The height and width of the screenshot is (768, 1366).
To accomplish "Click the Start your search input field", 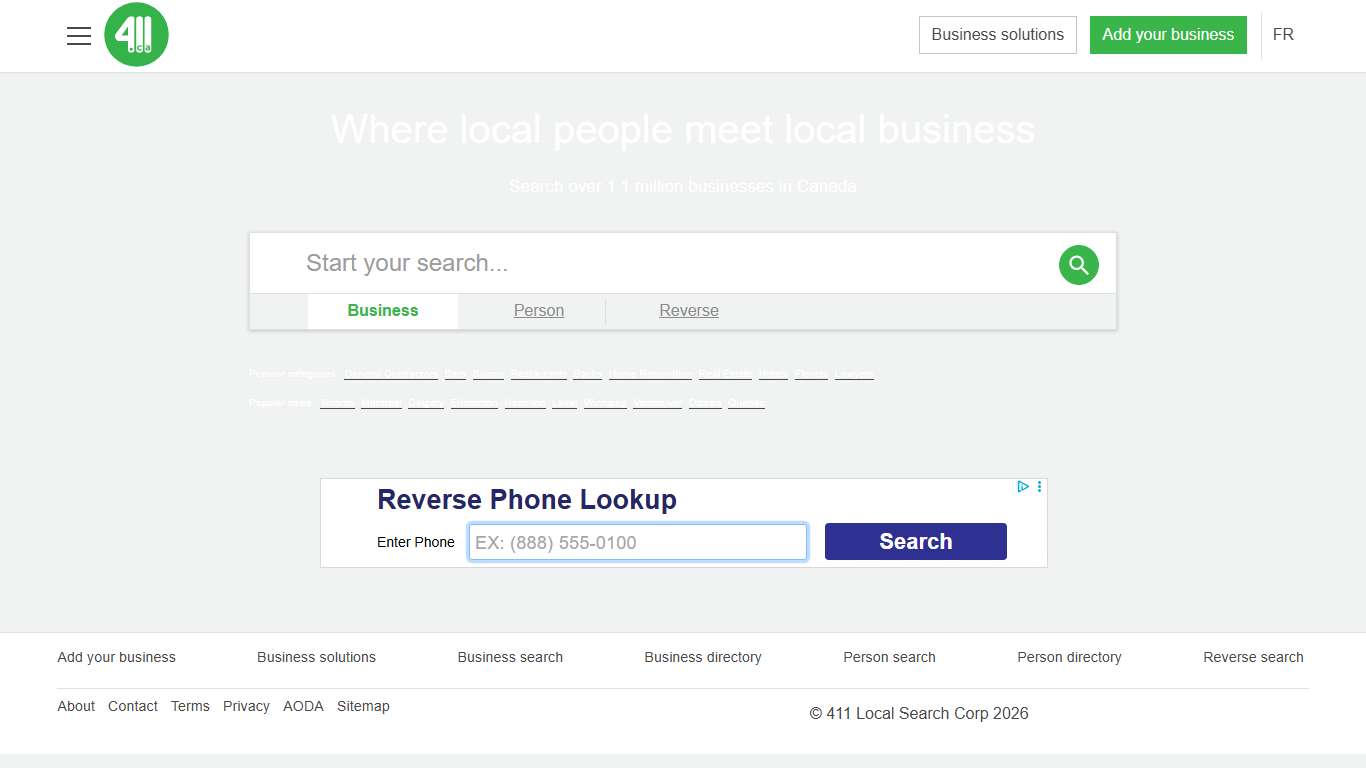I will pos(600,263).
